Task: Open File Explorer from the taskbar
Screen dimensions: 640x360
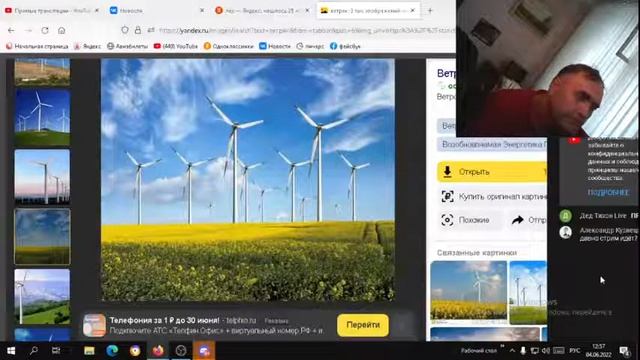Action: 89,351
